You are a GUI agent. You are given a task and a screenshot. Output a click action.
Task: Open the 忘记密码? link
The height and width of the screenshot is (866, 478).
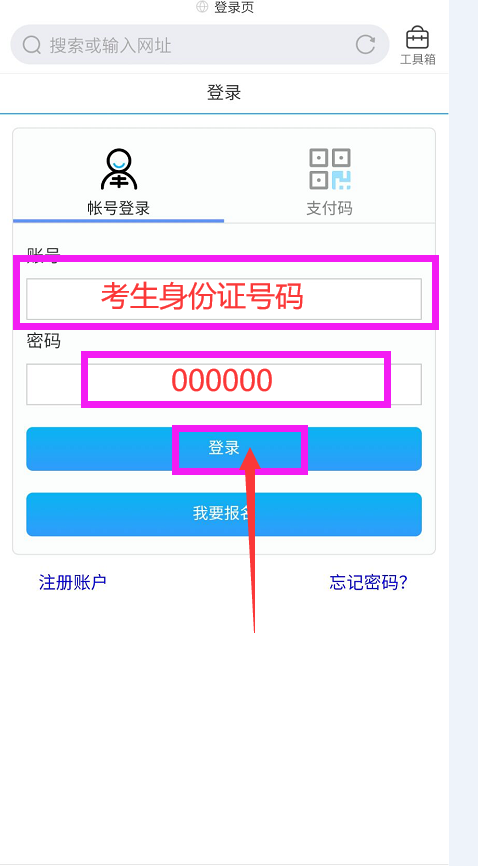(368, 582)
